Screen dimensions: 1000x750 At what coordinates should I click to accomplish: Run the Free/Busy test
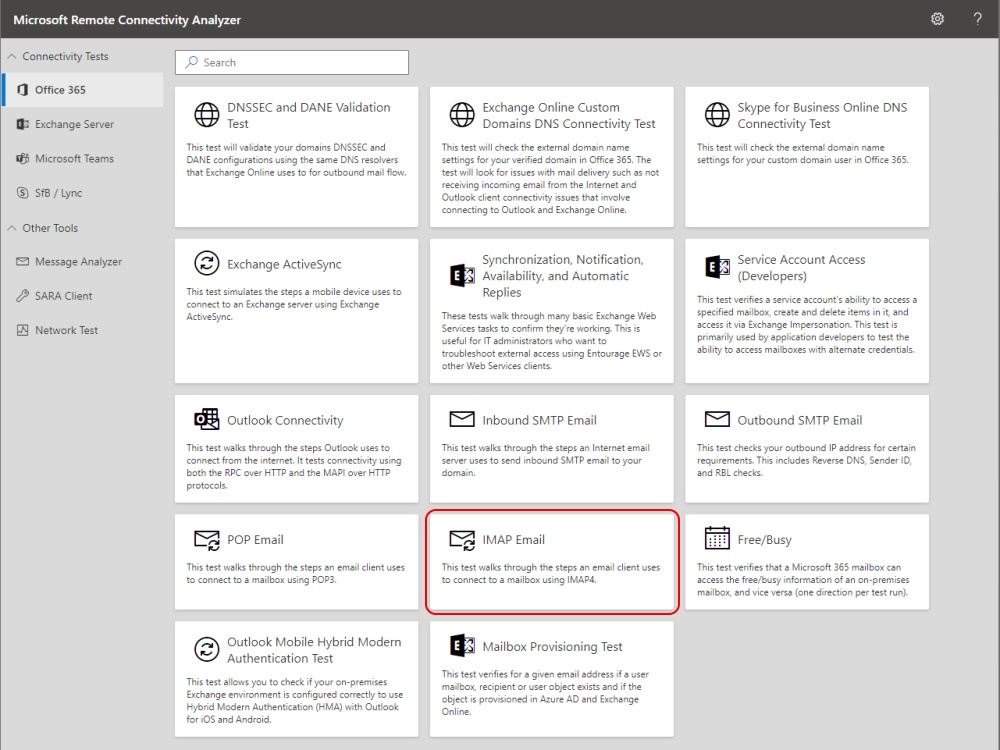pos(807,562)
